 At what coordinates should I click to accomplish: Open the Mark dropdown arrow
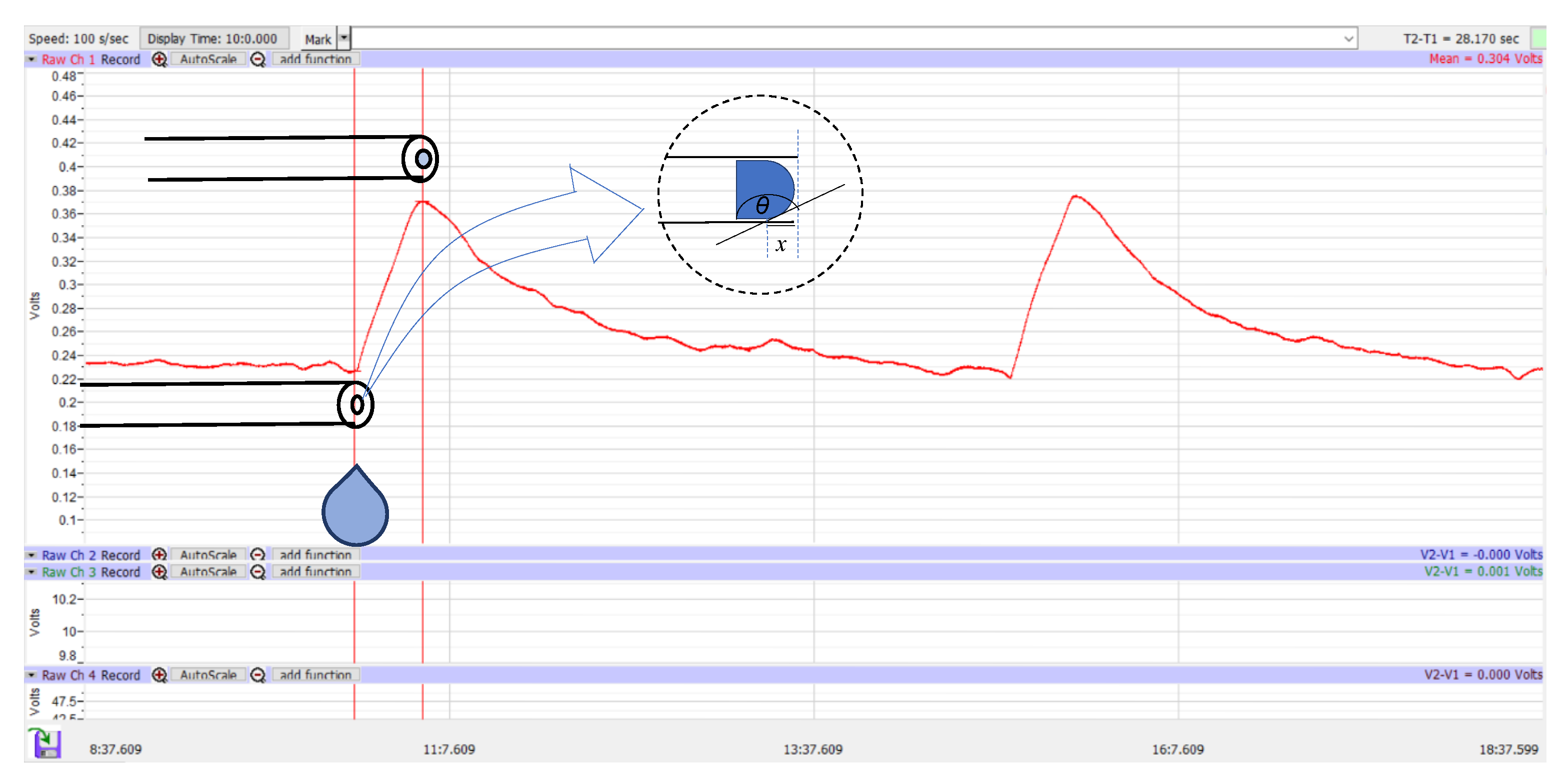[x=344, y=39]
